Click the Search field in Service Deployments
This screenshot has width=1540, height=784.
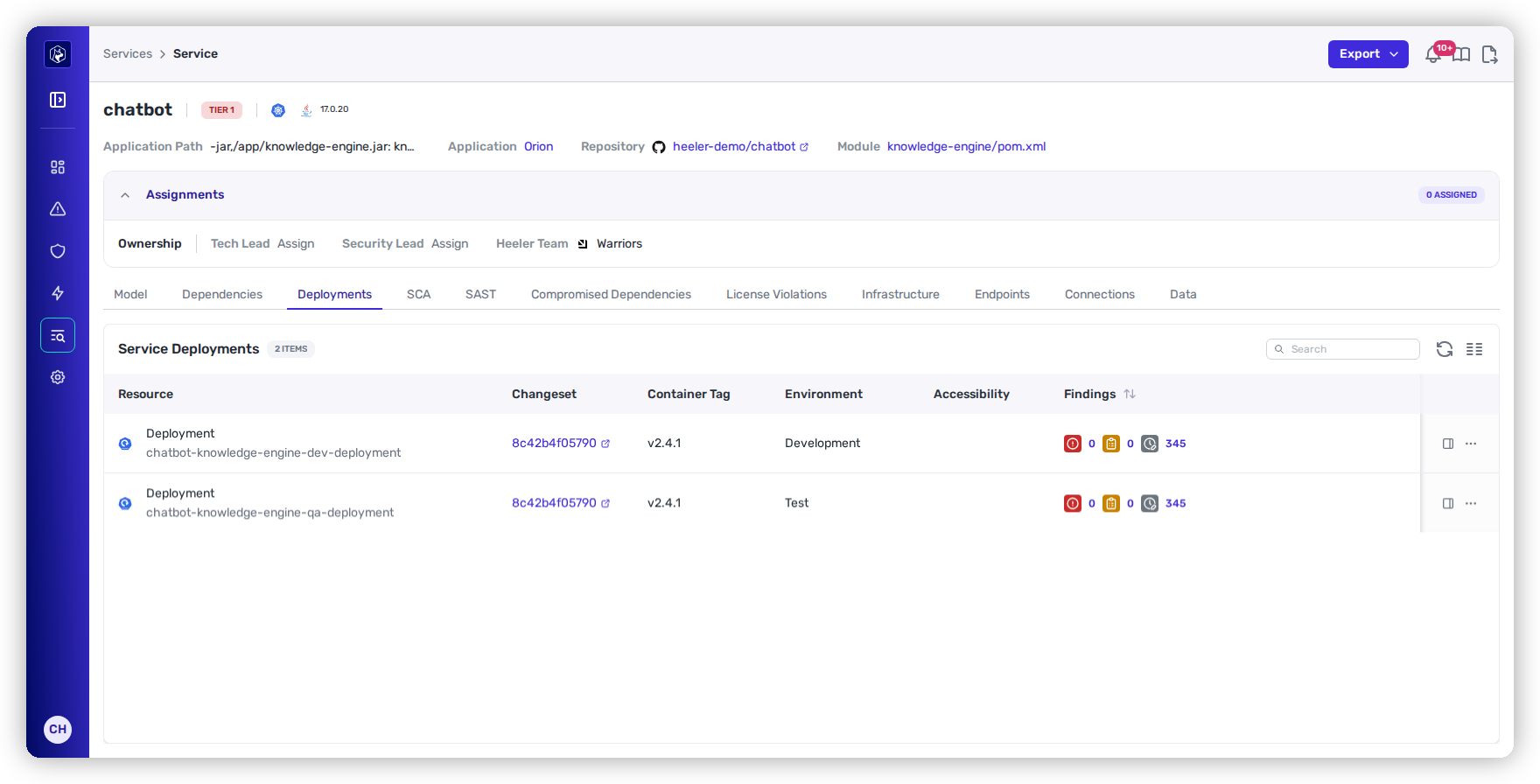point(1342,349)
